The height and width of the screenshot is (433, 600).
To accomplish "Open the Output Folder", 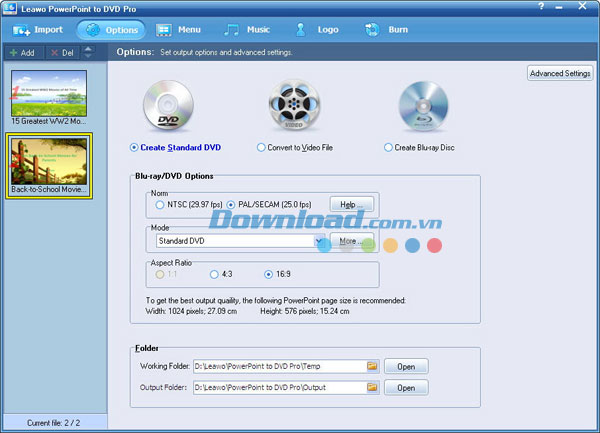I will point(406,387).
